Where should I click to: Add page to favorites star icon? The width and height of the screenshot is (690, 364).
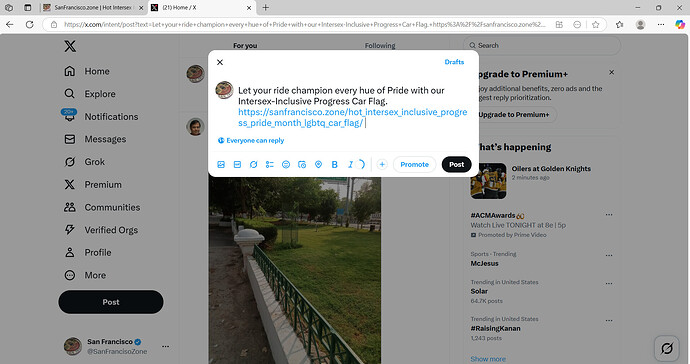pos(595,25)
